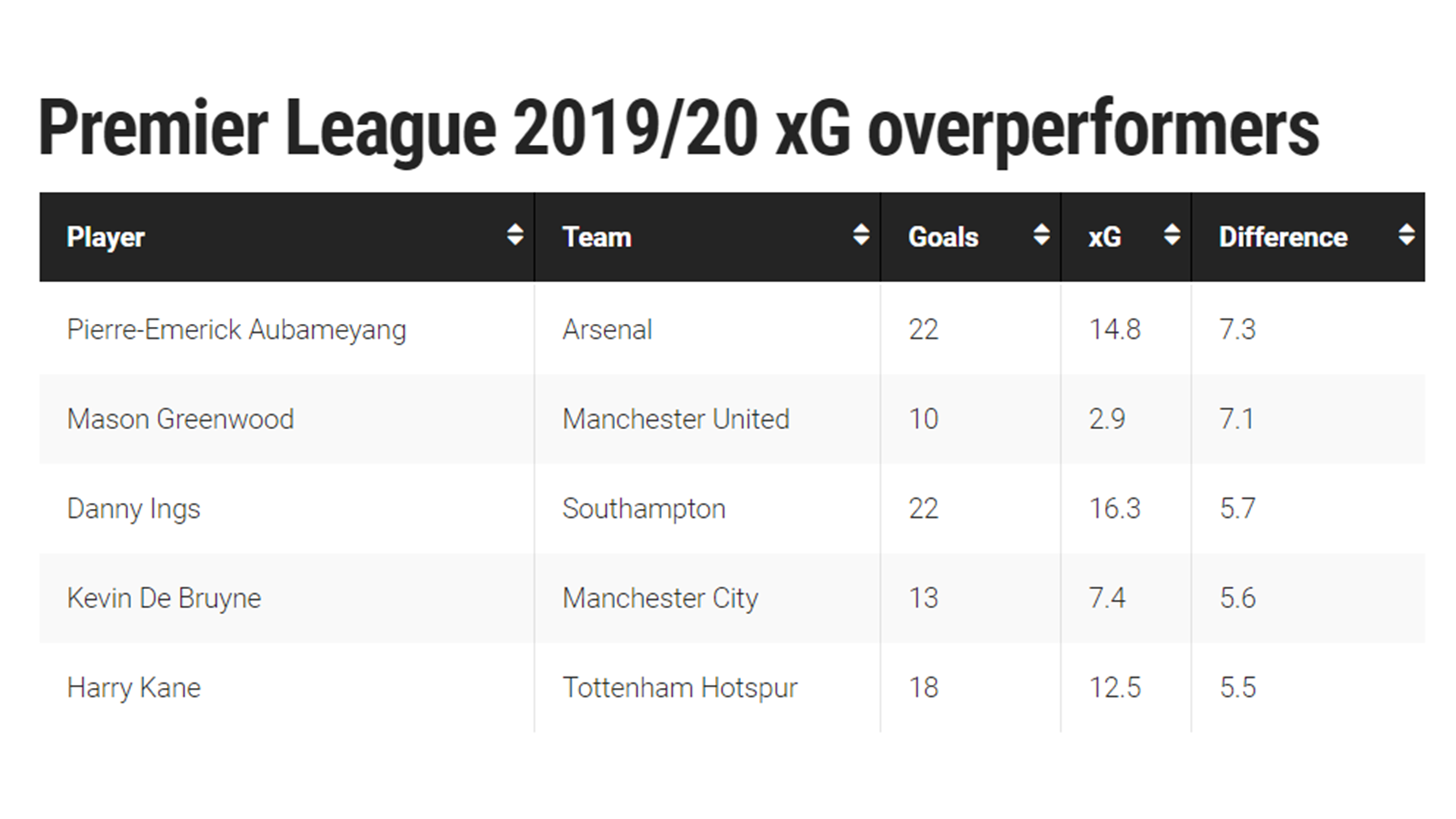Sort table by Difference column arrows
The width and height of the screenshot is (1456, 819).
pyautogui.click(x=1406, y=235)
